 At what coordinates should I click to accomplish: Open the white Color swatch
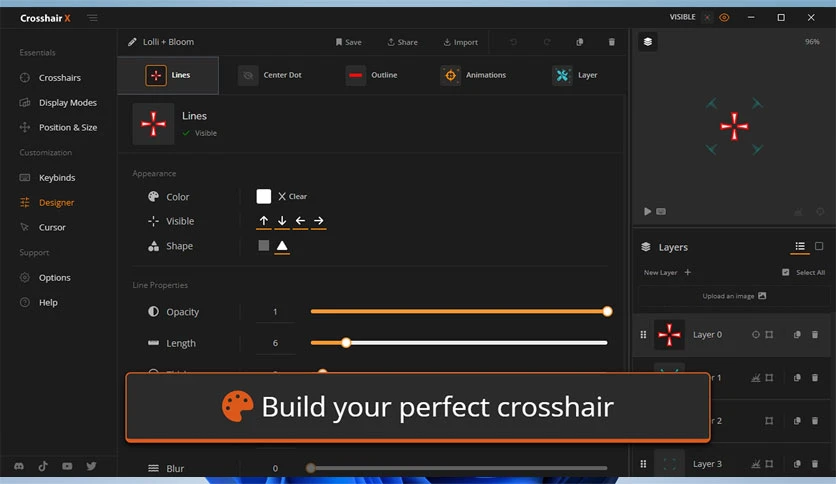coord(263,196)
